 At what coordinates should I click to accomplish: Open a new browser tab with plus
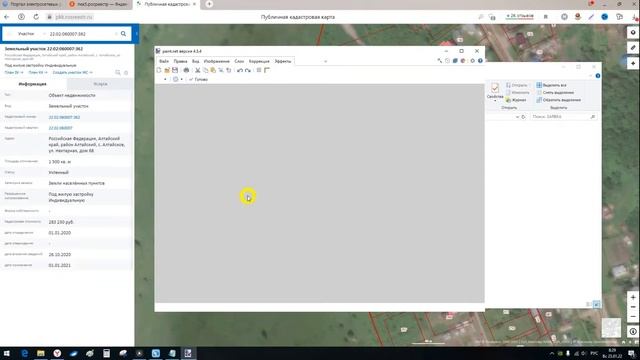[209, 4]
